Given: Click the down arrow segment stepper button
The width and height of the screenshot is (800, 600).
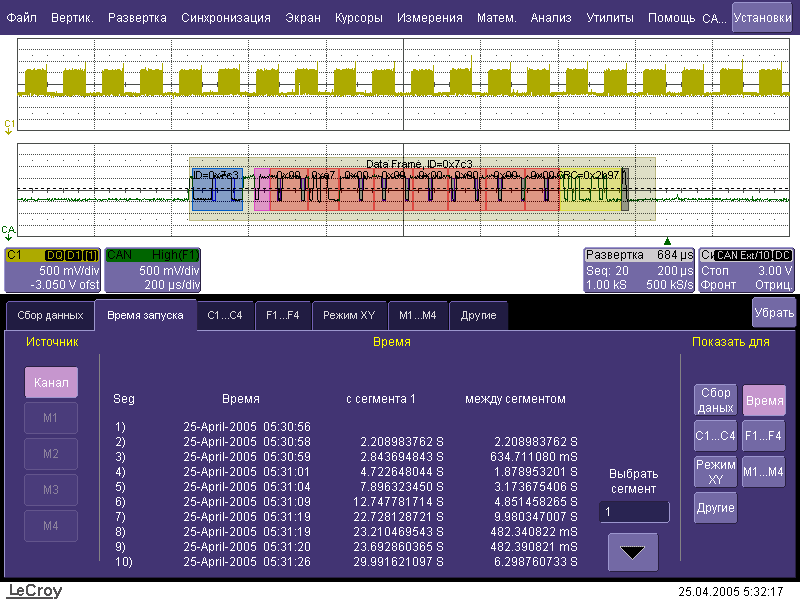Looking at the screenshot, I should click(633, 551).
